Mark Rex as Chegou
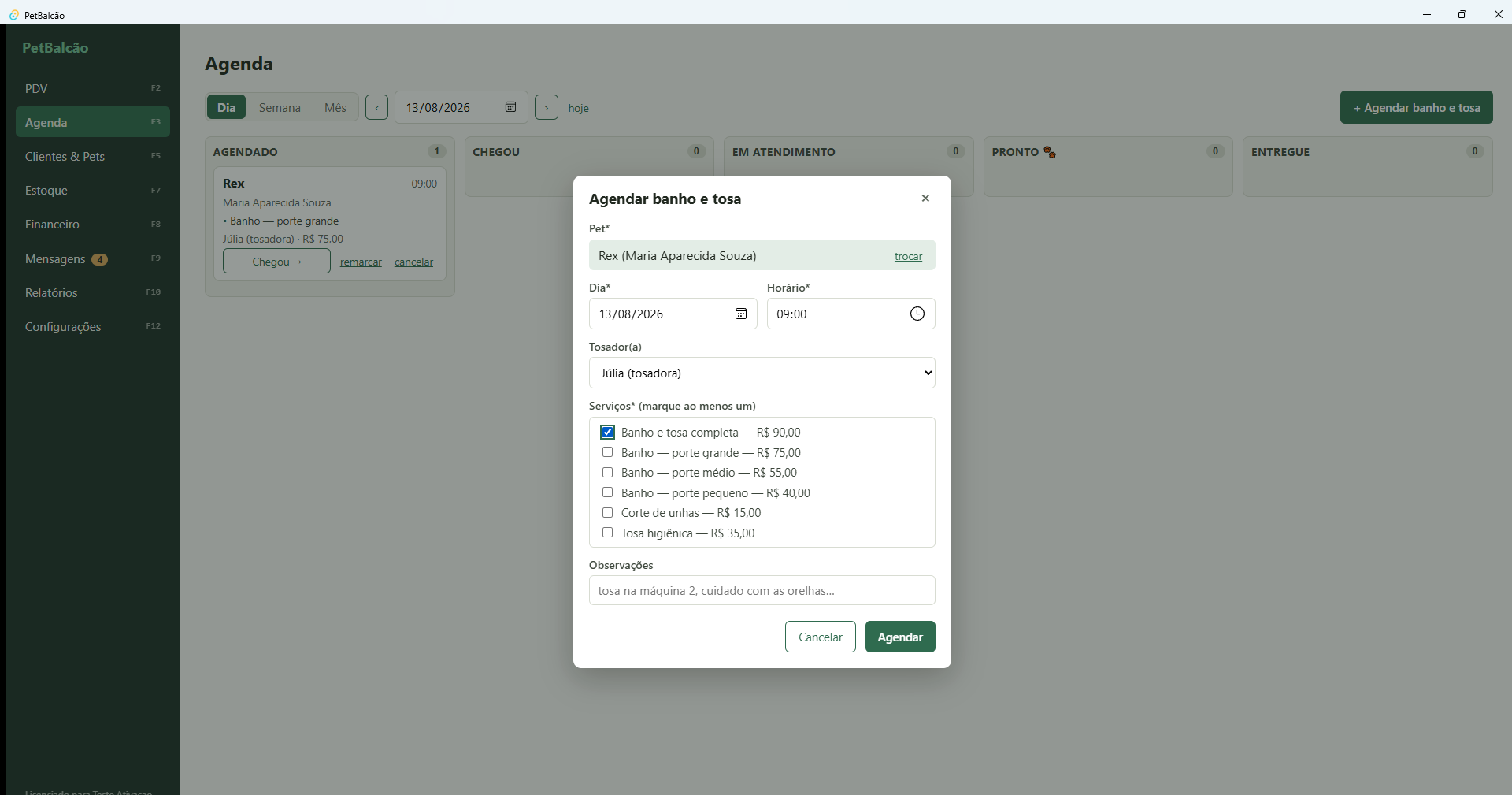The height and width of the screenshot is (795, 1512). pos(276,261)
